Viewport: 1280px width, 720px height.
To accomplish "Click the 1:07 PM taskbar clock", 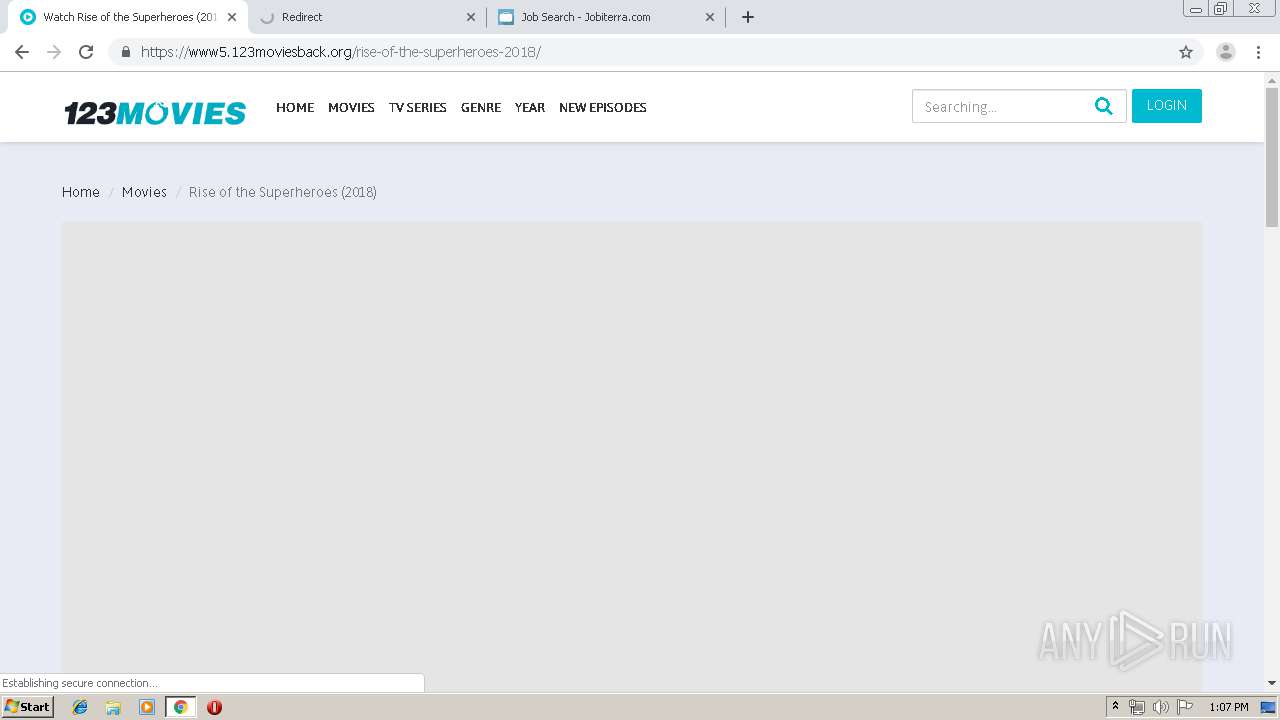I will click(1229, 707).
